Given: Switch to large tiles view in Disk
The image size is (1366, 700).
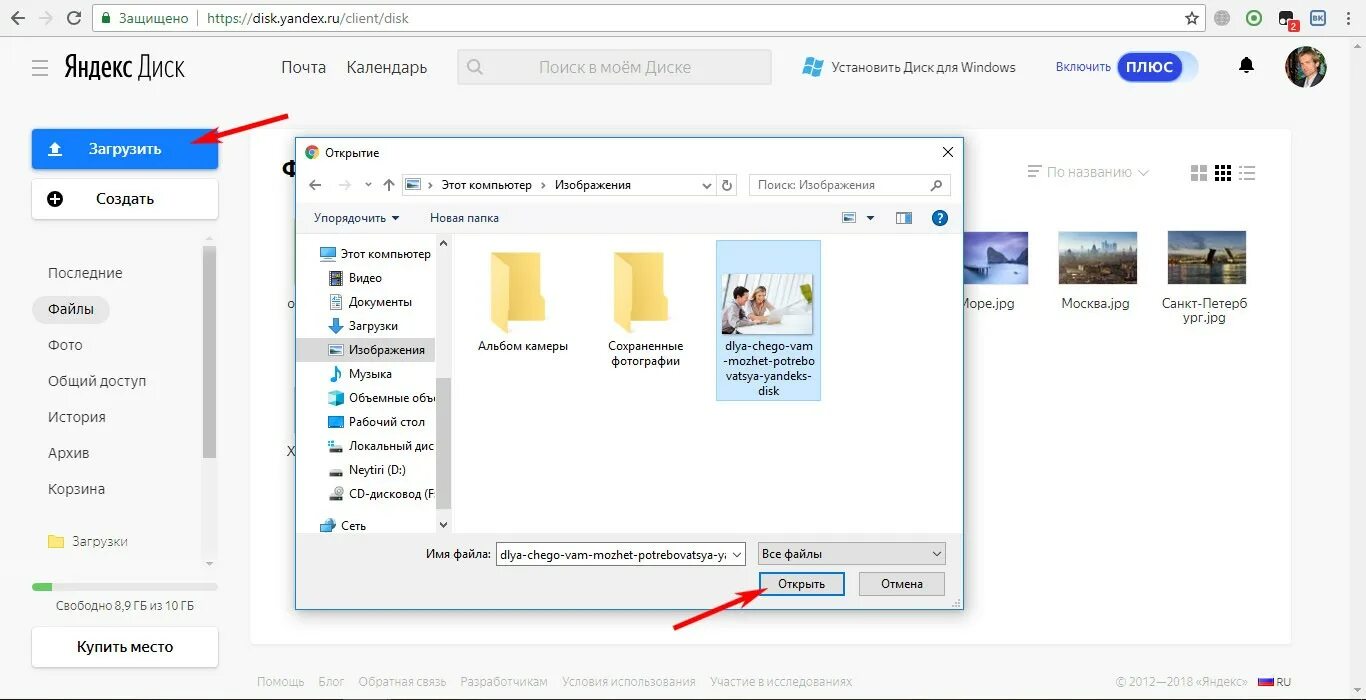Looking at the screenshot, I should pos(1199,173).
